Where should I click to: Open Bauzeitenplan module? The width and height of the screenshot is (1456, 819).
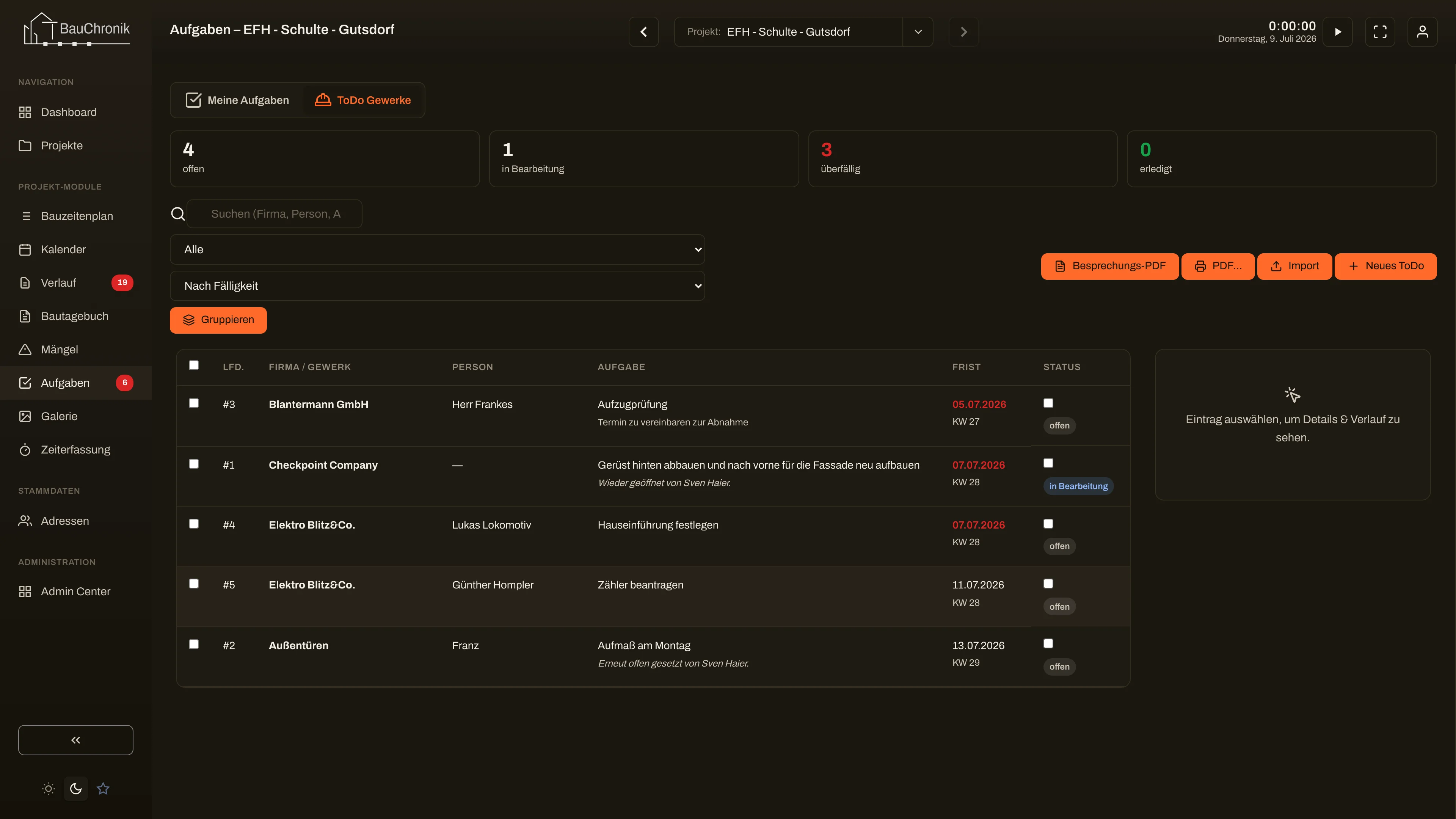pos(76,216)
